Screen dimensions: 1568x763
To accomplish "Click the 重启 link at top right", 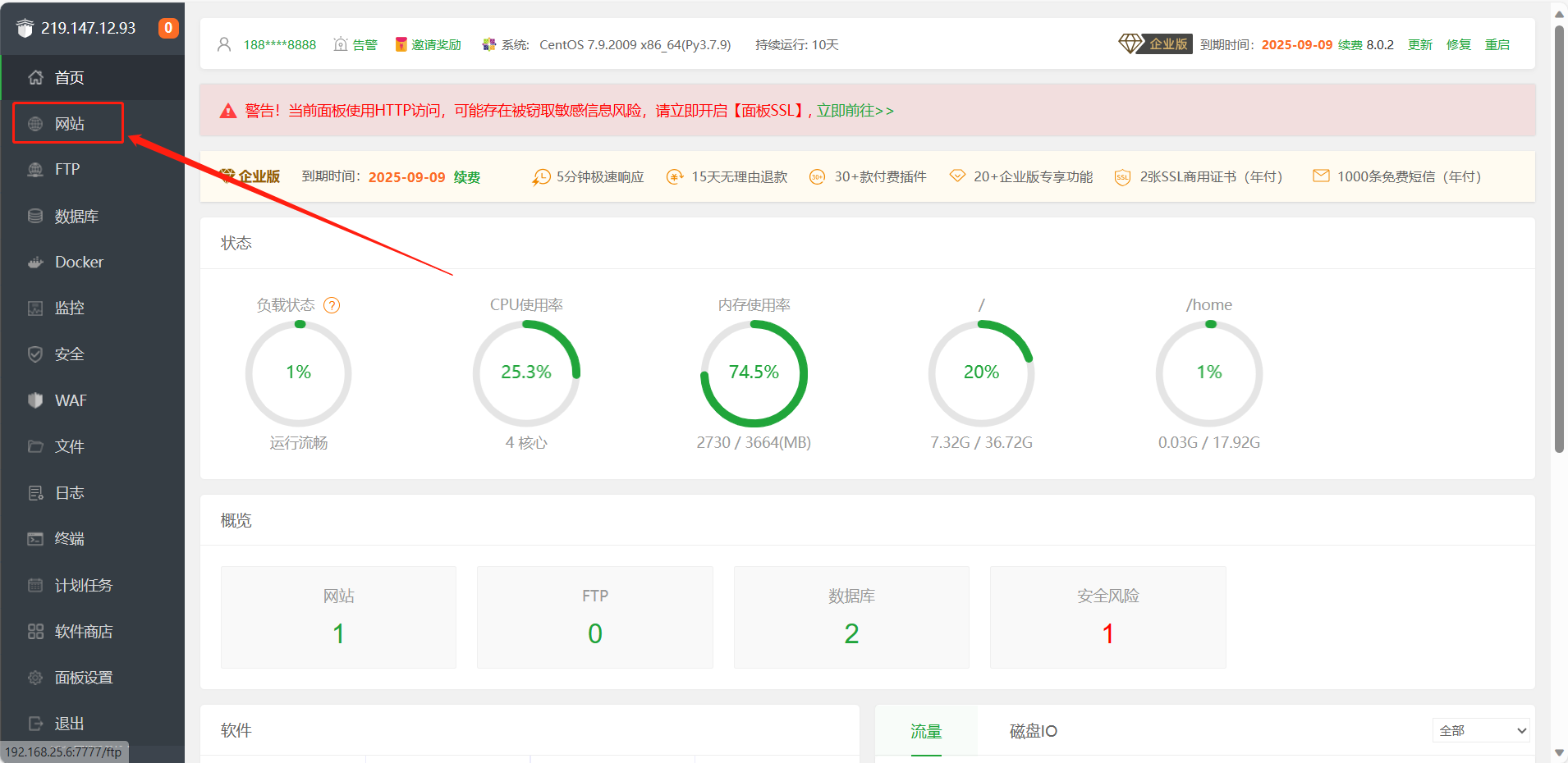I will [x=1497, y=44].
